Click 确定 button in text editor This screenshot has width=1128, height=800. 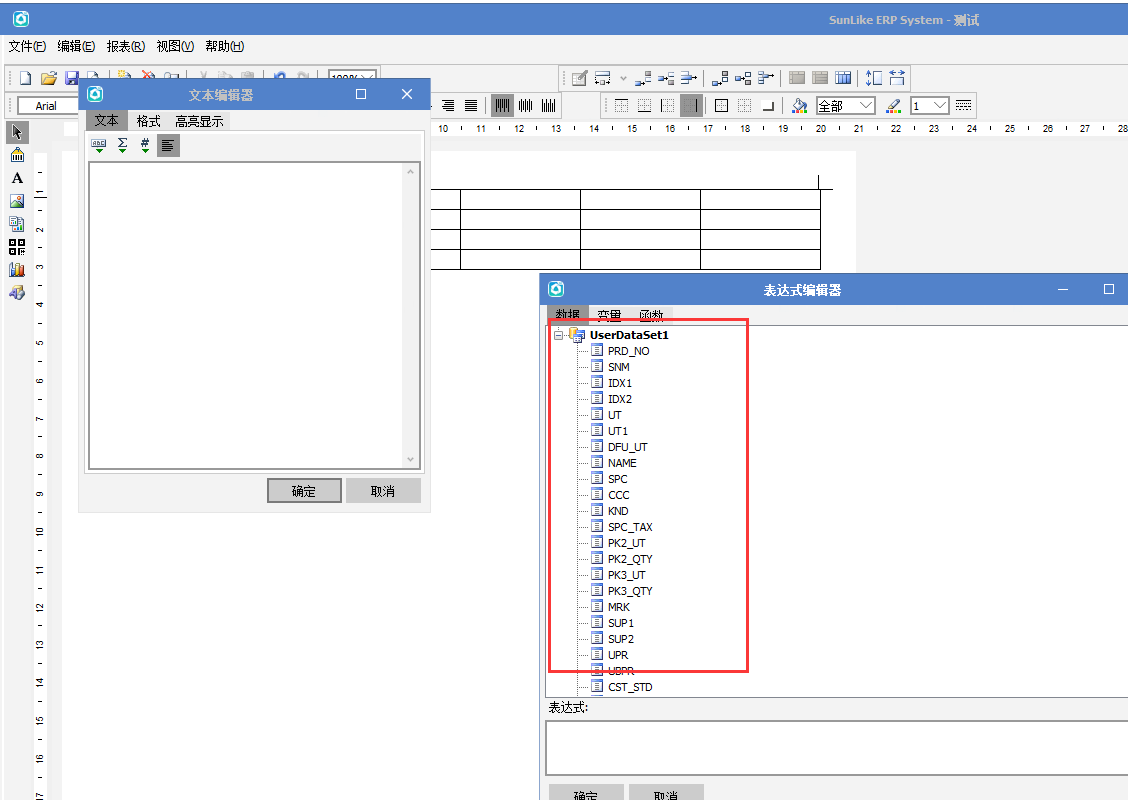tap(304, 491)
